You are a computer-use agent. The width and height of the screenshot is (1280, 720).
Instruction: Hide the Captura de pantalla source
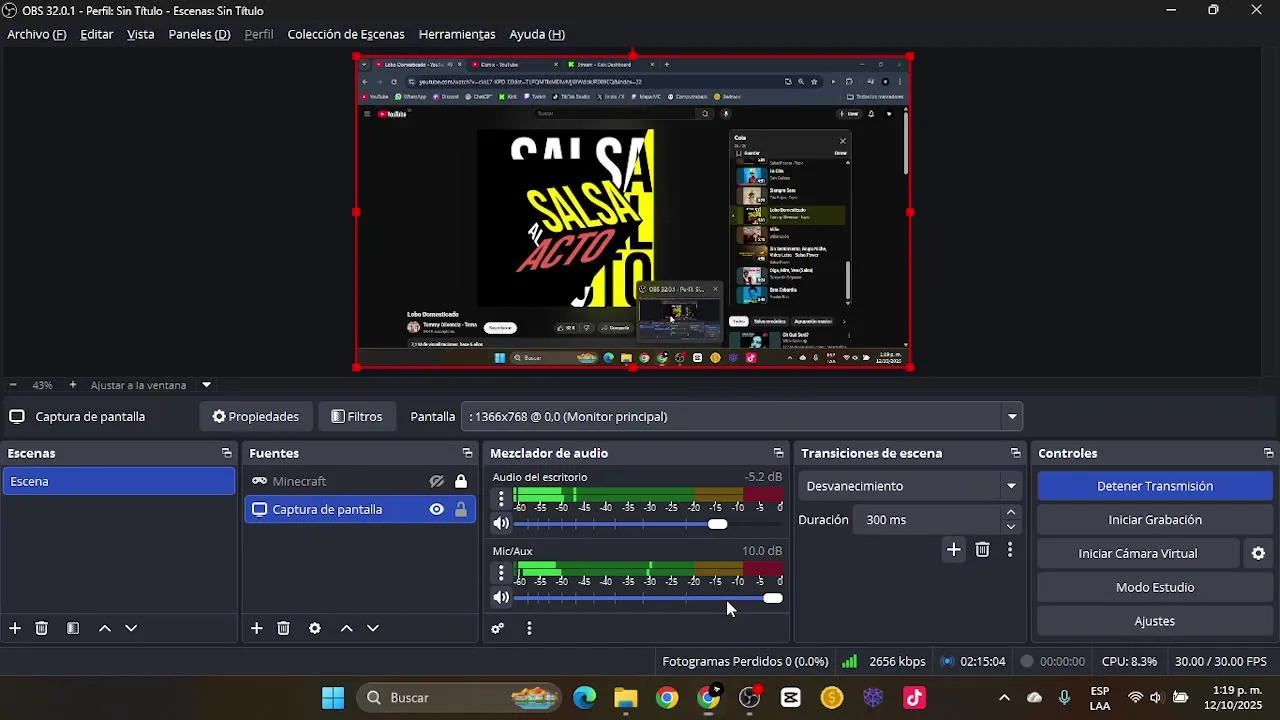(437, 509)
